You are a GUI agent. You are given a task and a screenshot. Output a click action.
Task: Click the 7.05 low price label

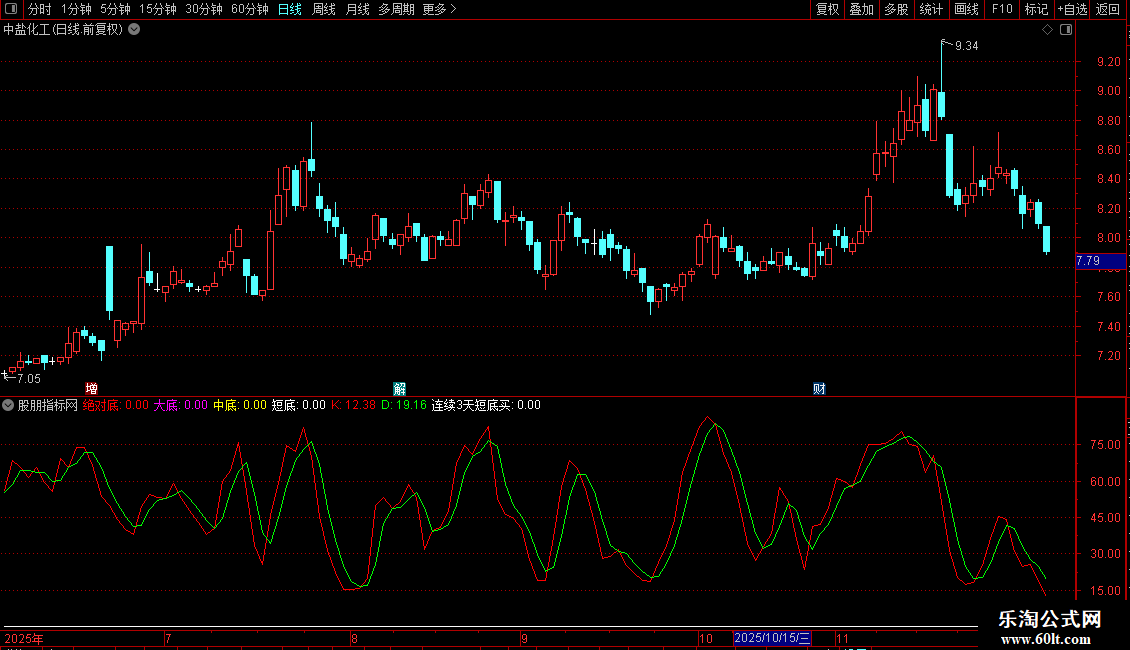(x=29, y=378)
